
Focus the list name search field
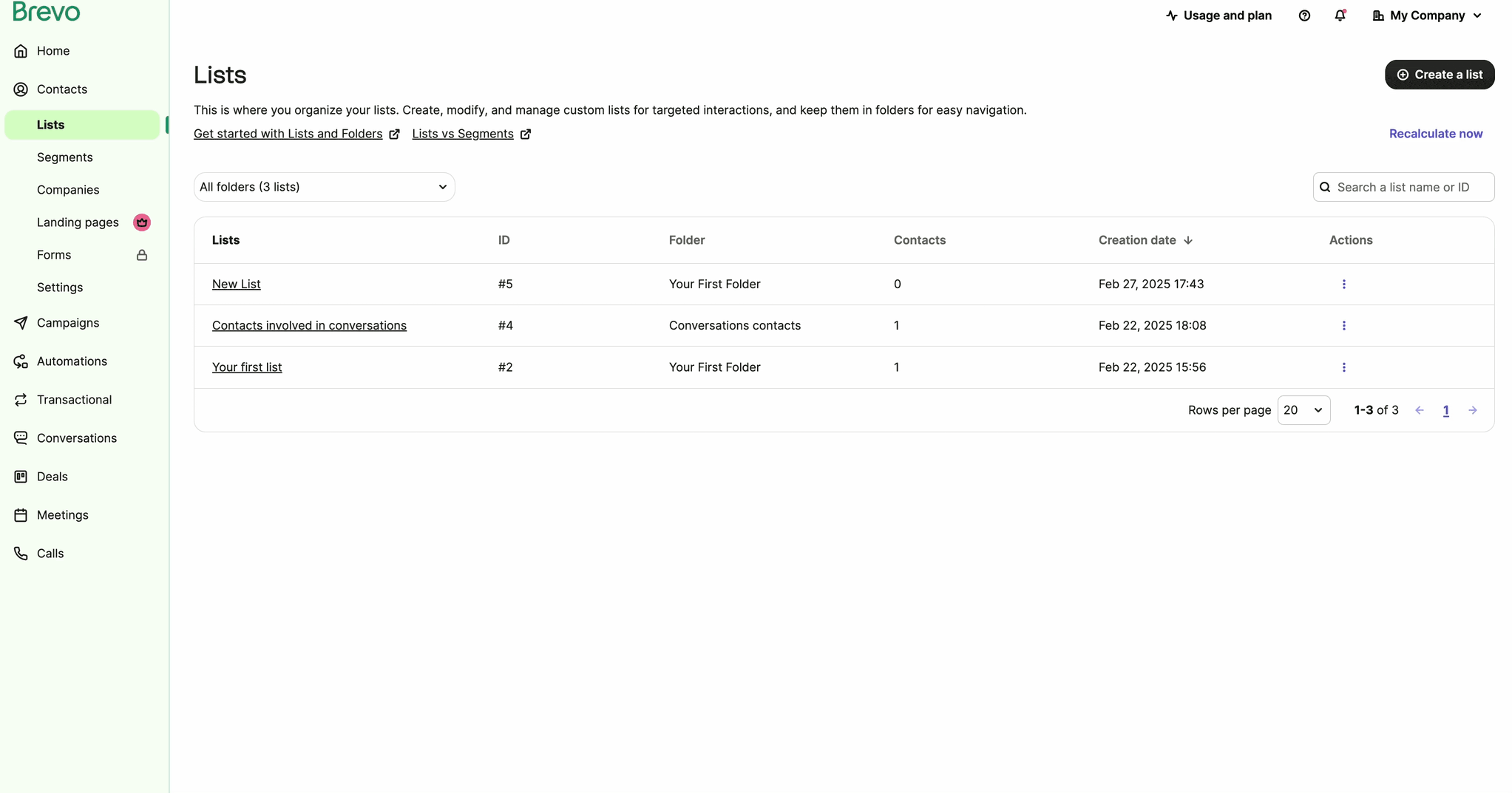click(x=1410, y=187)
